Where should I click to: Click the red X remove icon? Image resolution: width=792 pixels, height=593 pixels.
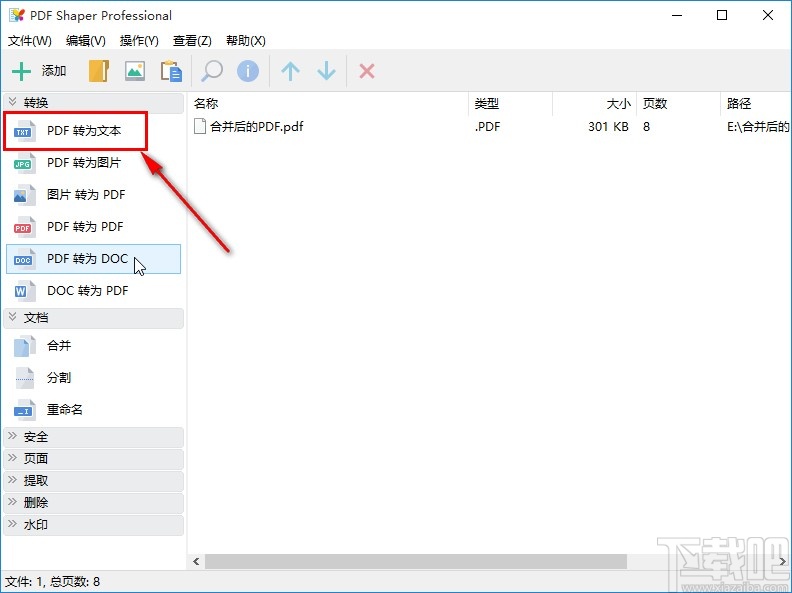click(367, 71)
